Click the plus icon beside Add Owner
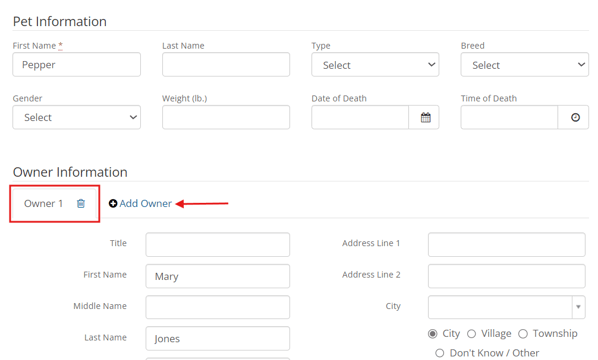 113,204
